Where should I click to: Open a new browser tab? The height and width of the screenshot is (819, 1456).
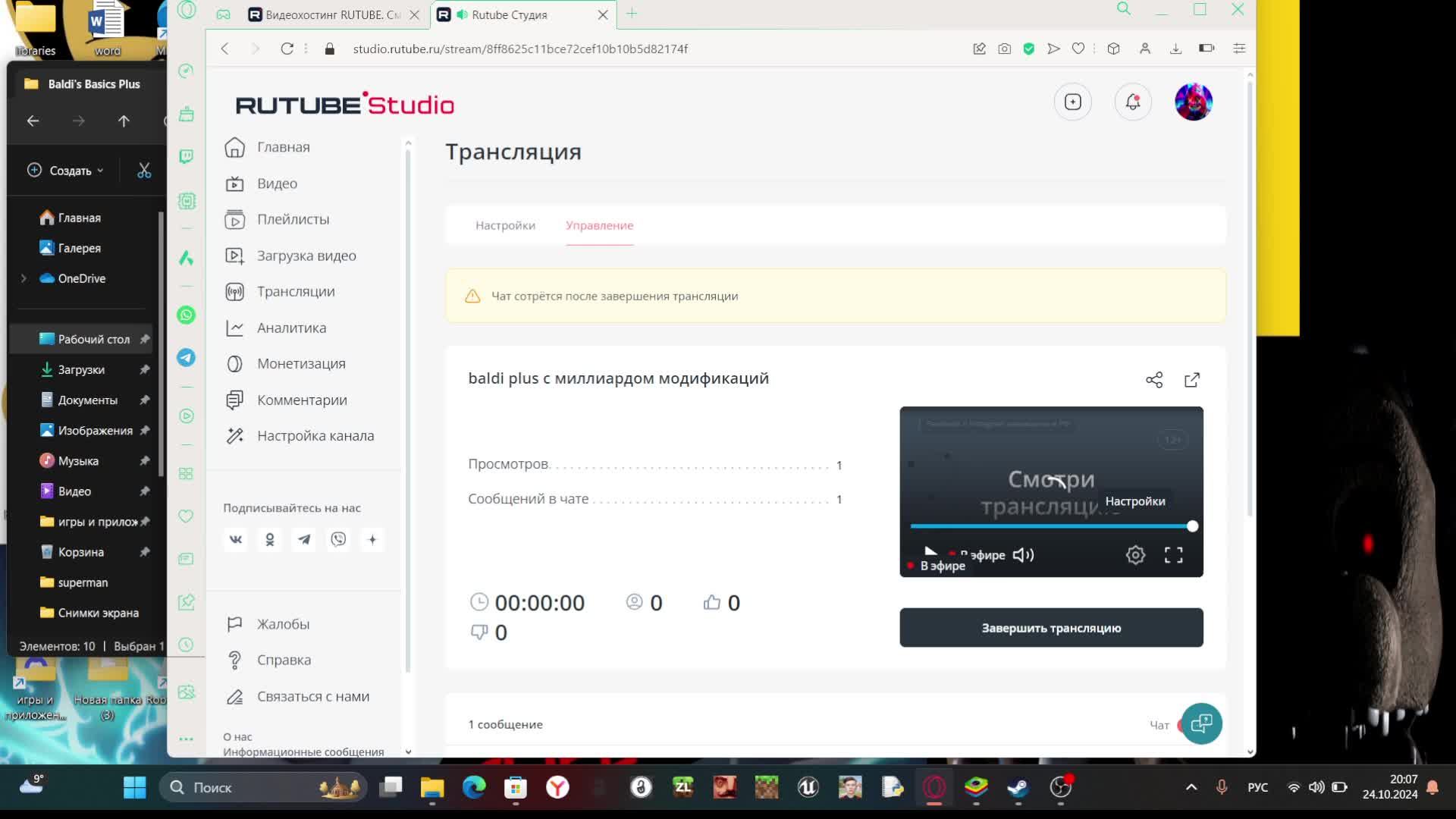[x=632, y=13]
